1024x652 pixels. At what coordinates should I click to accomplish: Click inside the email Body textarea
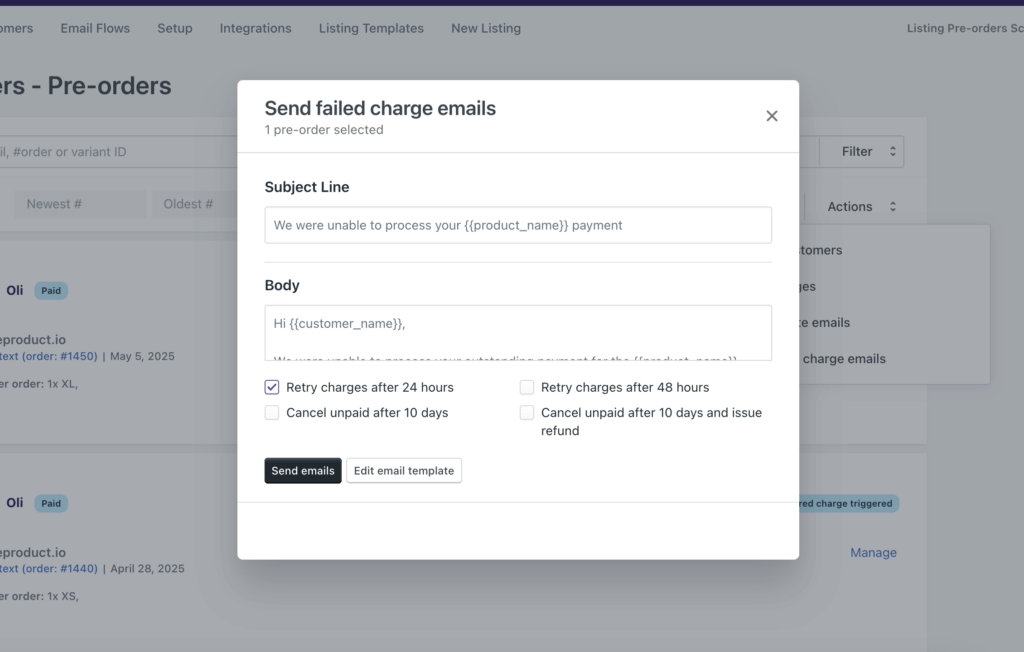click(518, 332)
